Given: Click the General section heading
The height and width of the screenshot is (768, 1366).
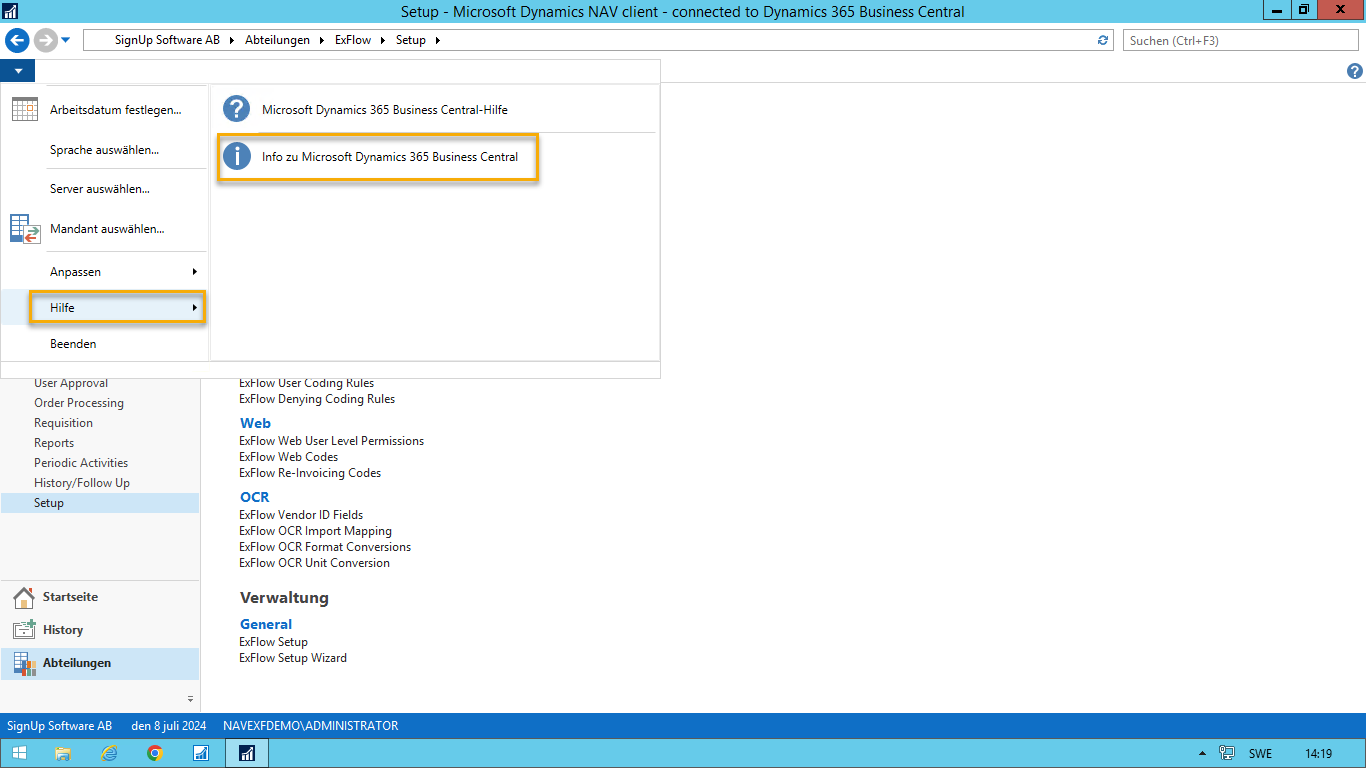Looking at the screenshot, I should (266, 624).
